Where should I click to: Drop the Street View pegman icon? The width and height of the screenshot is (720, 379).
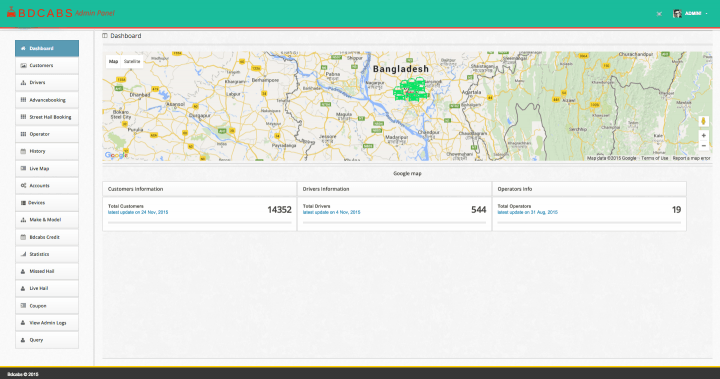point(703,121)
